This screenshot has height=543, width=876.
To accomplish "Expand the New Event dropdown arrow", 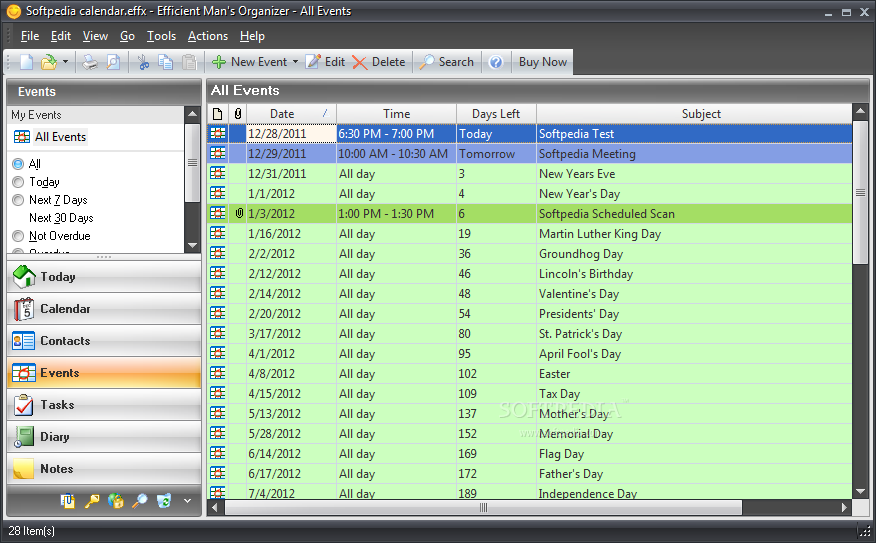I will click(296, 62).
